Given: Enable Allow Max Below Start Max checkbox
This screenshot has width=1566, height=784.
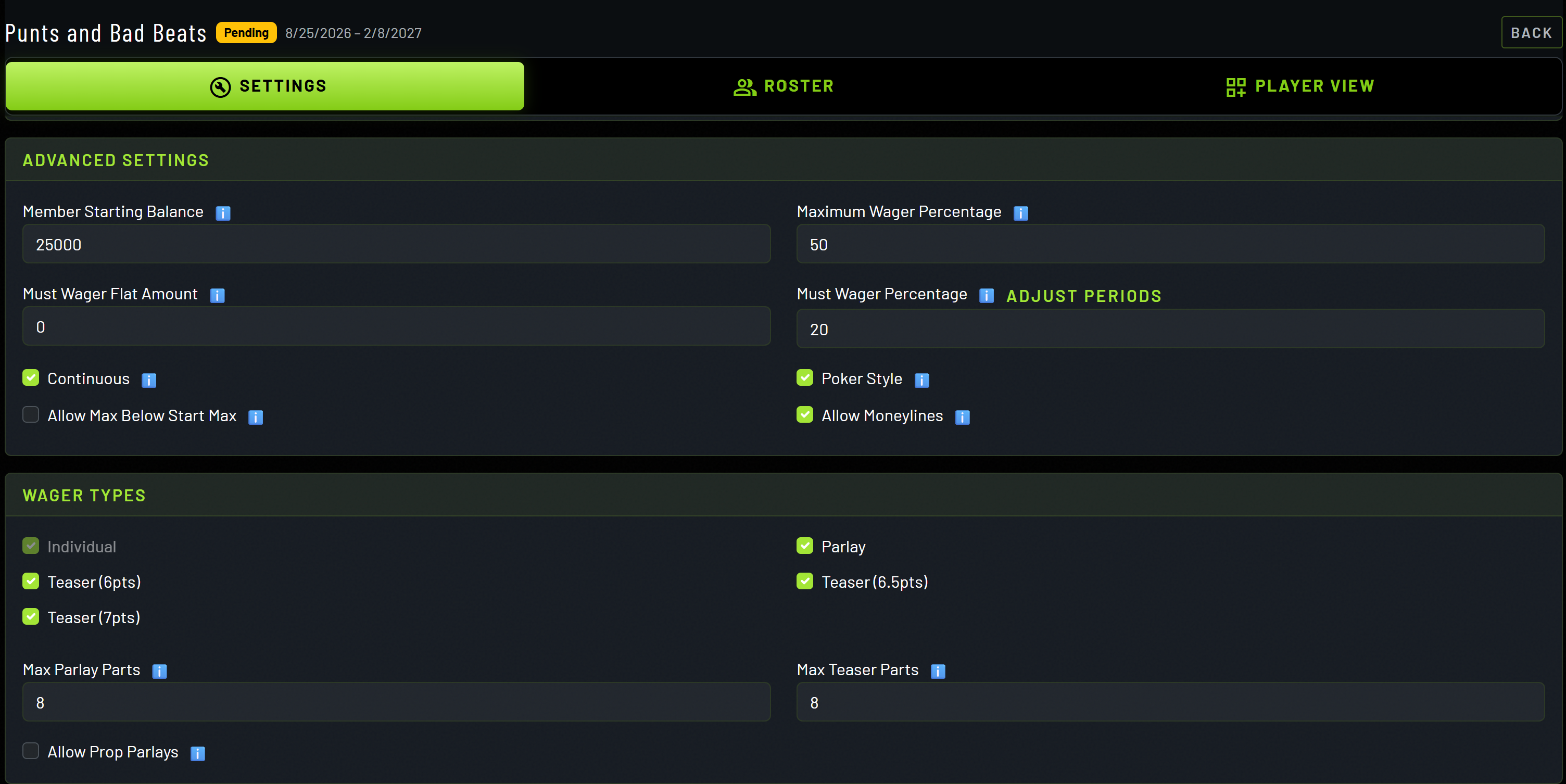Looking at the screenshot, I should click(31, 414).
